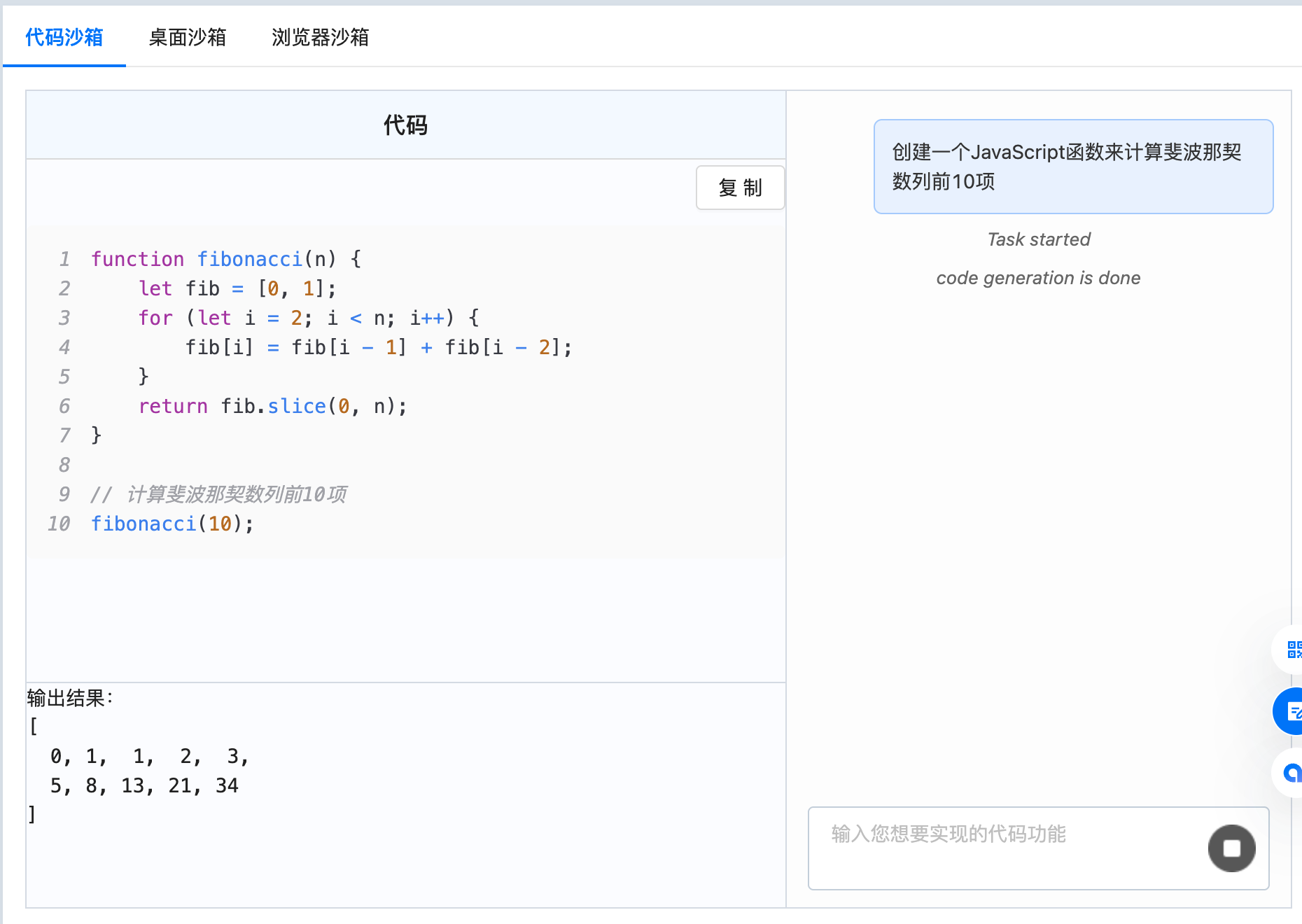Open the 桌面沙箱 tab
This screenshot has width=1302, height=924.
[188, 37]
